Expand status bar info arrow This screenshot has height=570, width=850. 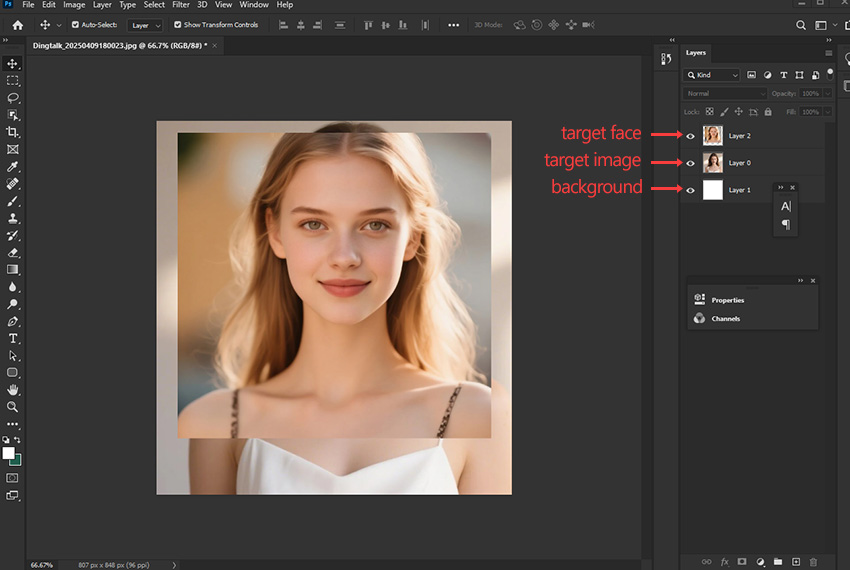coord(174,565)
